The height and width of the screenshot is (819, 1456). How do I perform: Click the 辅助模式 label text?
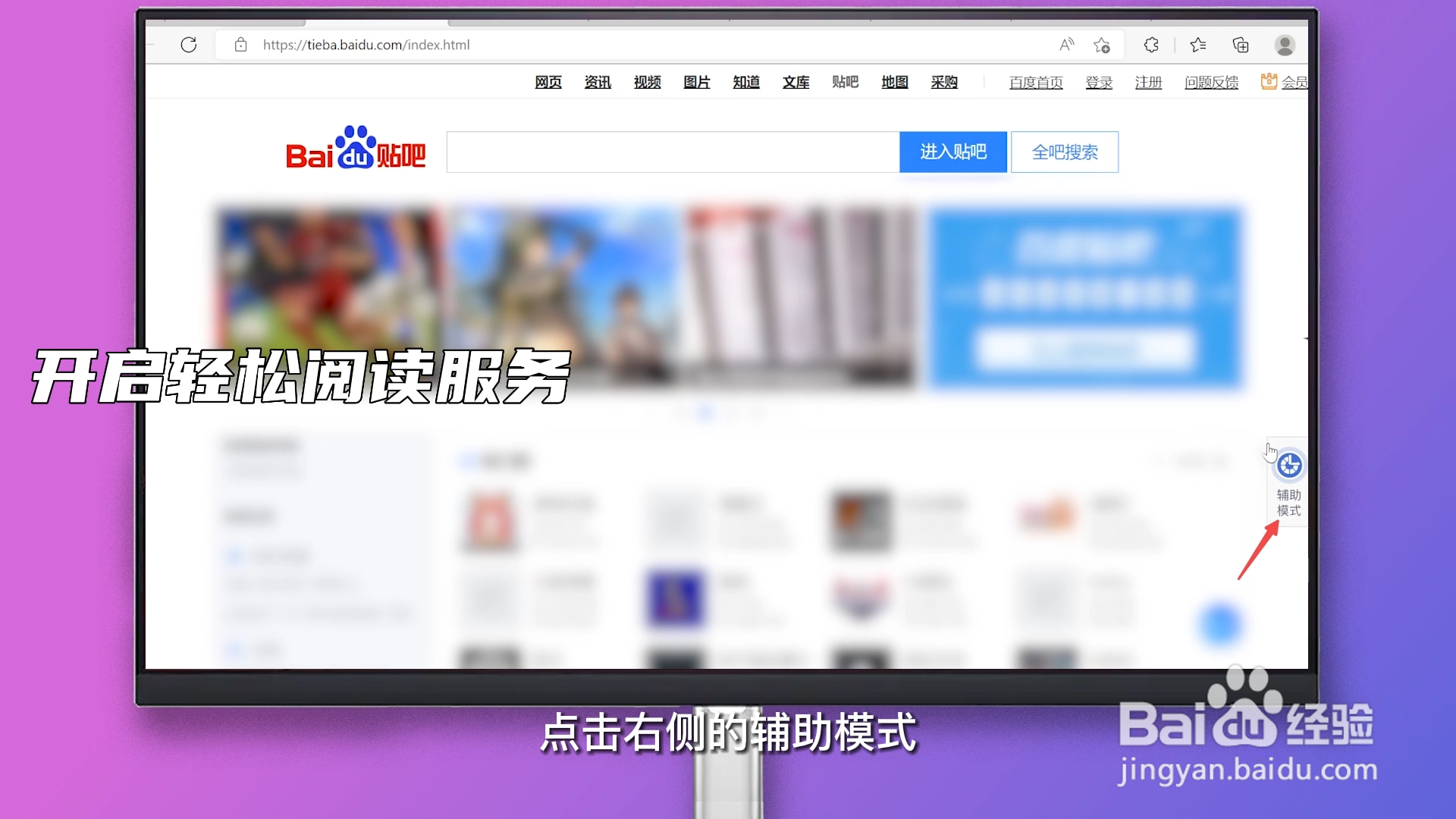point(1288,503)
